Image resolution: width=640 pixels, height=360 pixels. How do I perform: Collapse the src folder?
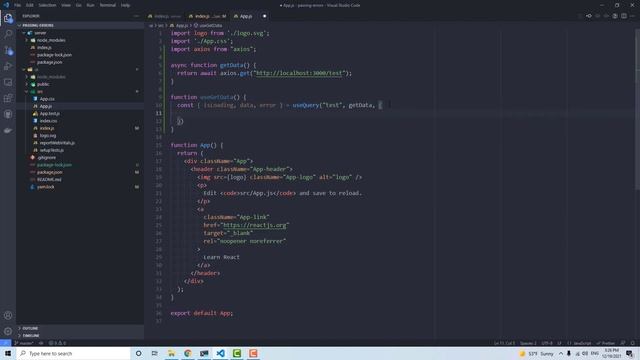(x=40, y=91)
